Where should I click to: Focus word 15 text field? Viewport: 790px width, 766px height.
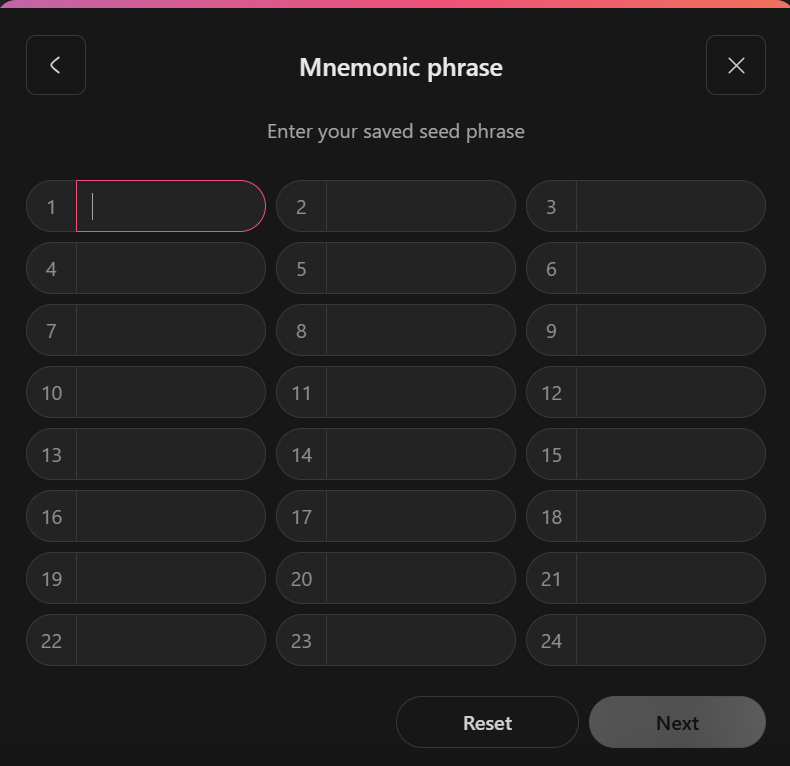coord(670,455)
